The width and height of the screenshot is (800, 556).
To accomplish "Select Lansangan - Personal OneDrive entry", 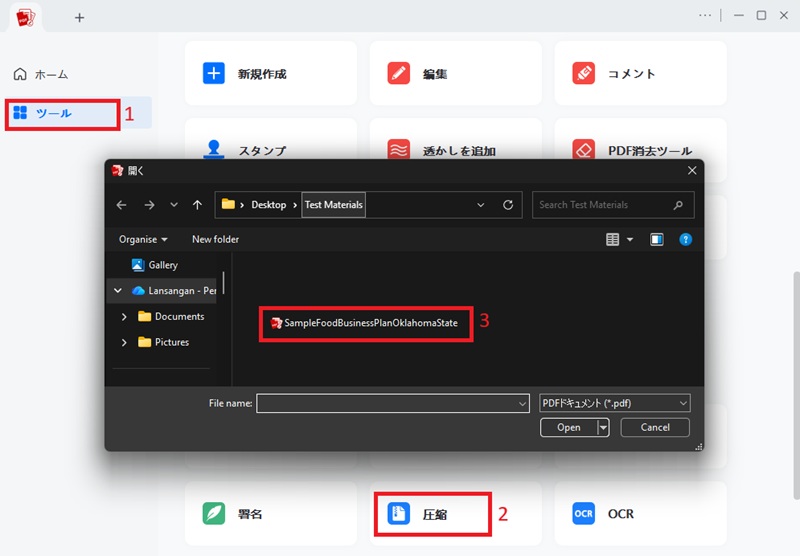I will click(173, 291).
